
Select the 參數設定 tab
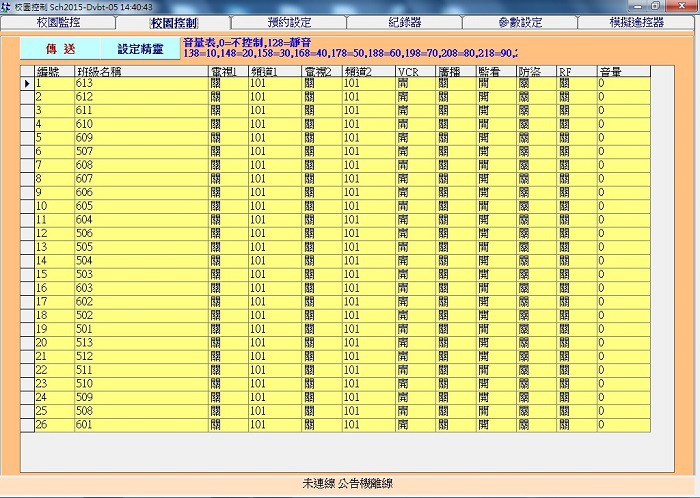[519, 22]
